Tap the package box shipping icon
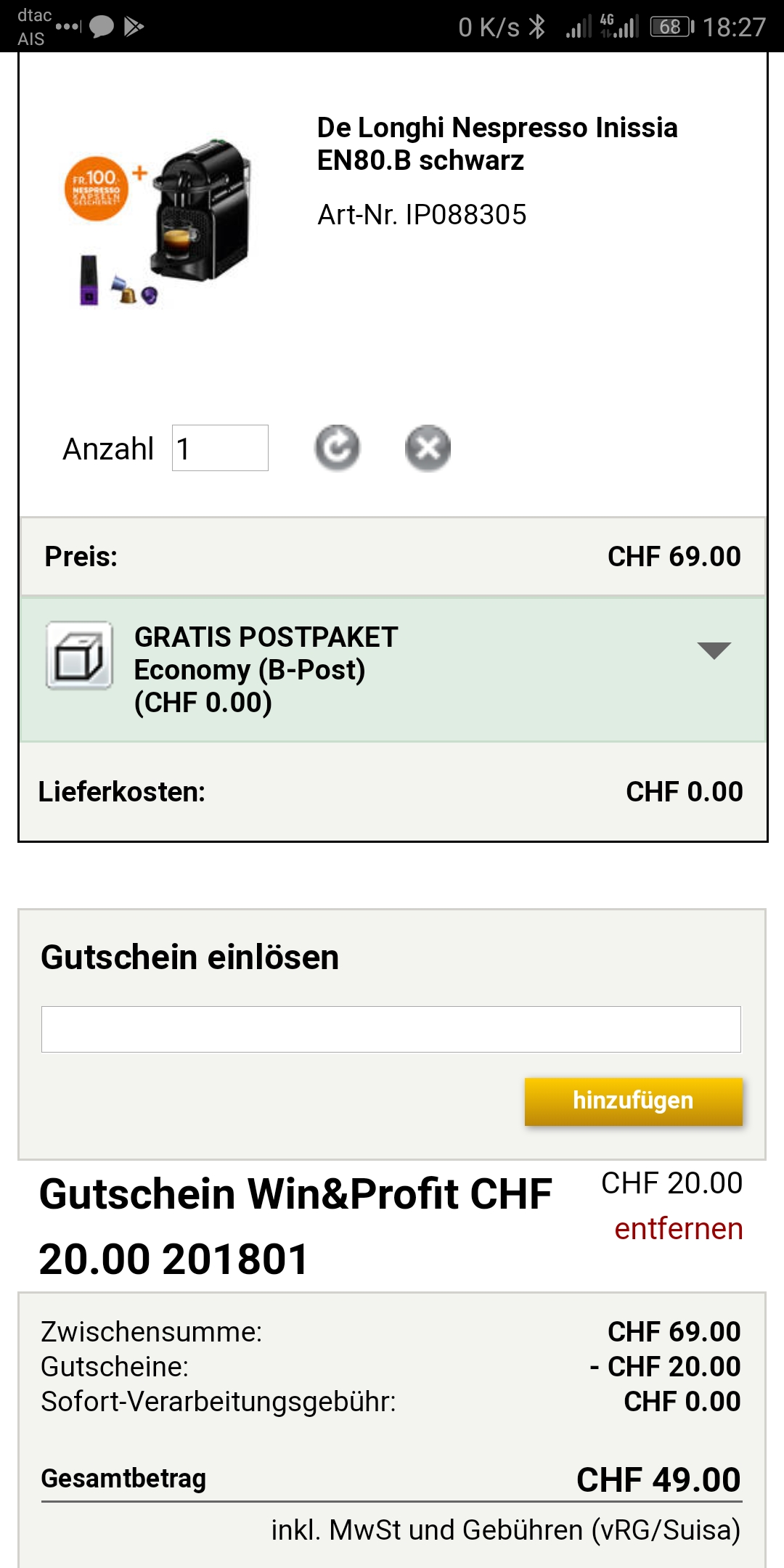784x1568 pixels. [79, 655]
